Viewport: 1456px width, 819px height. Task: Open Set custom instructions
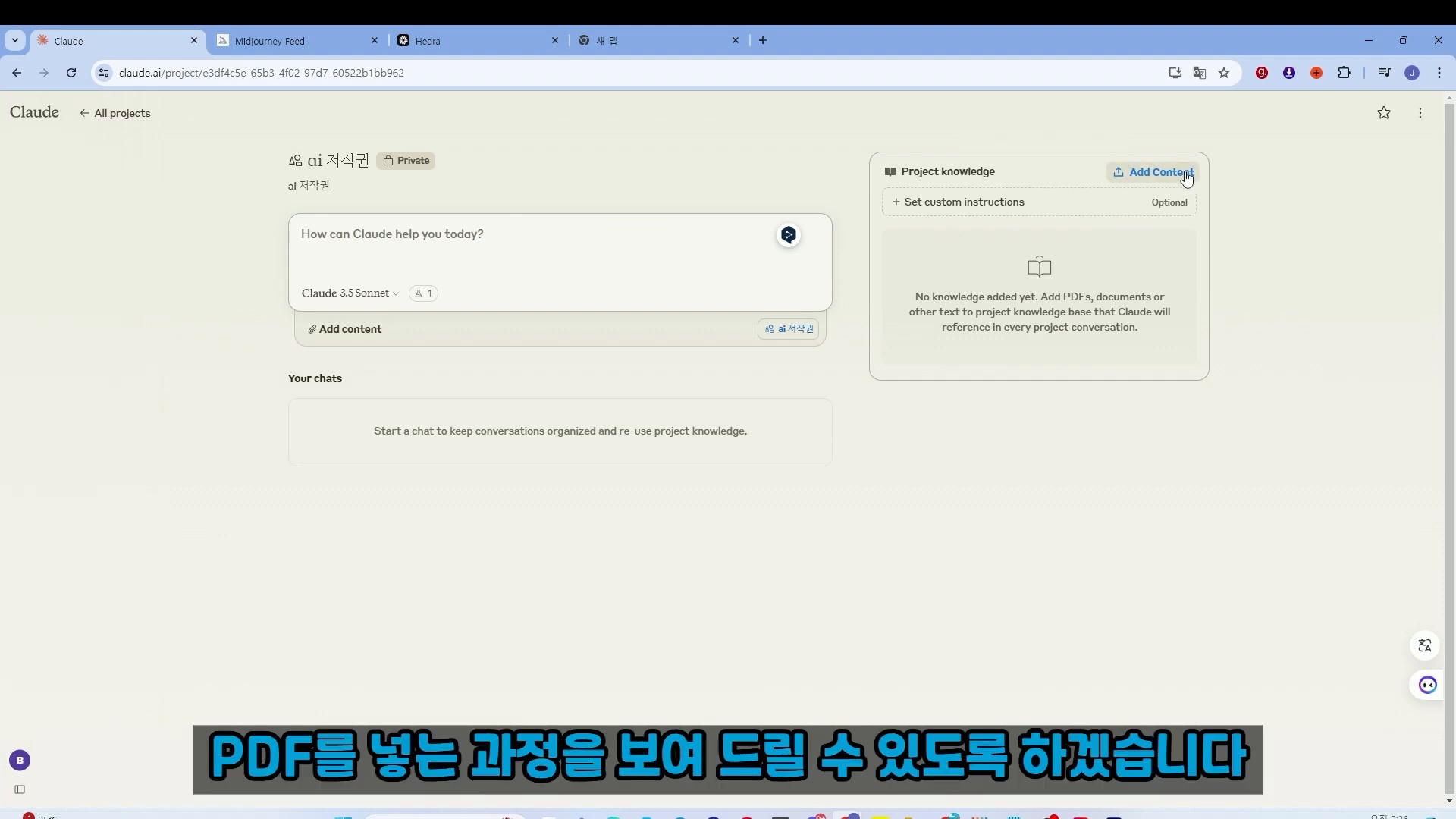tap(1039, 202)
